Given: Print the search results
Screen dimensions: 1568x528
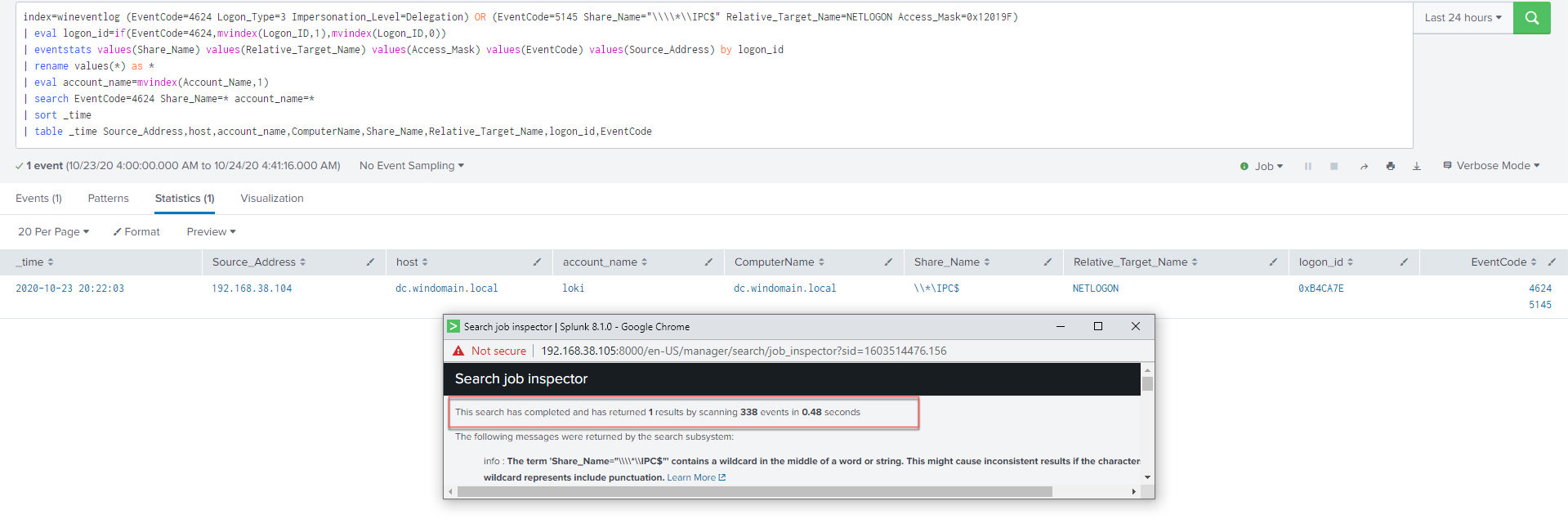Looking at the screenshot, I should (x=1391, y=166).
